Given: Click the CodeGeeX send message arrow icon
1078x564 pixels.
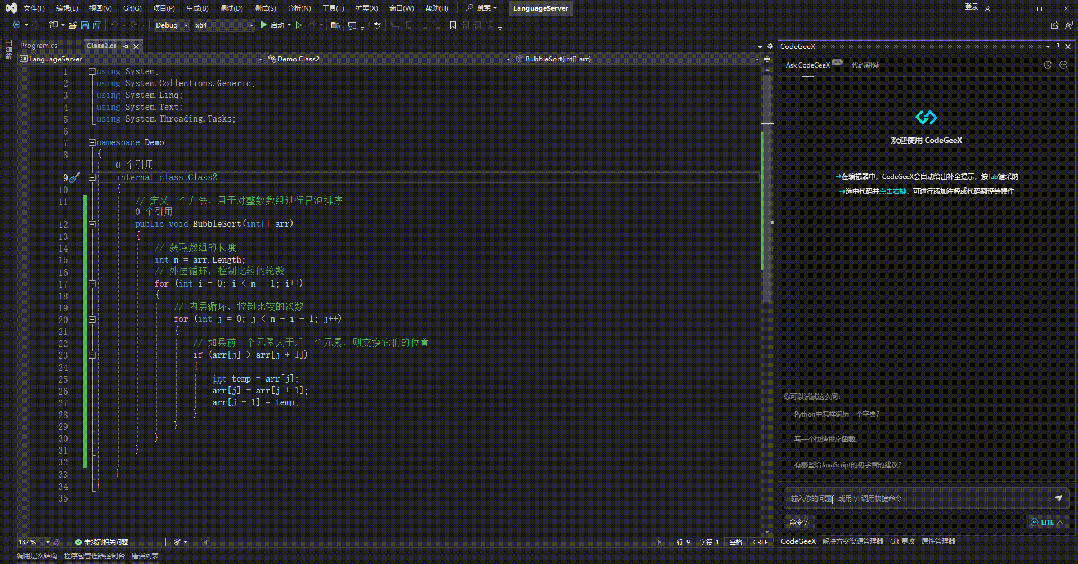Looking at the screenshot, I should pos(1059,498).
